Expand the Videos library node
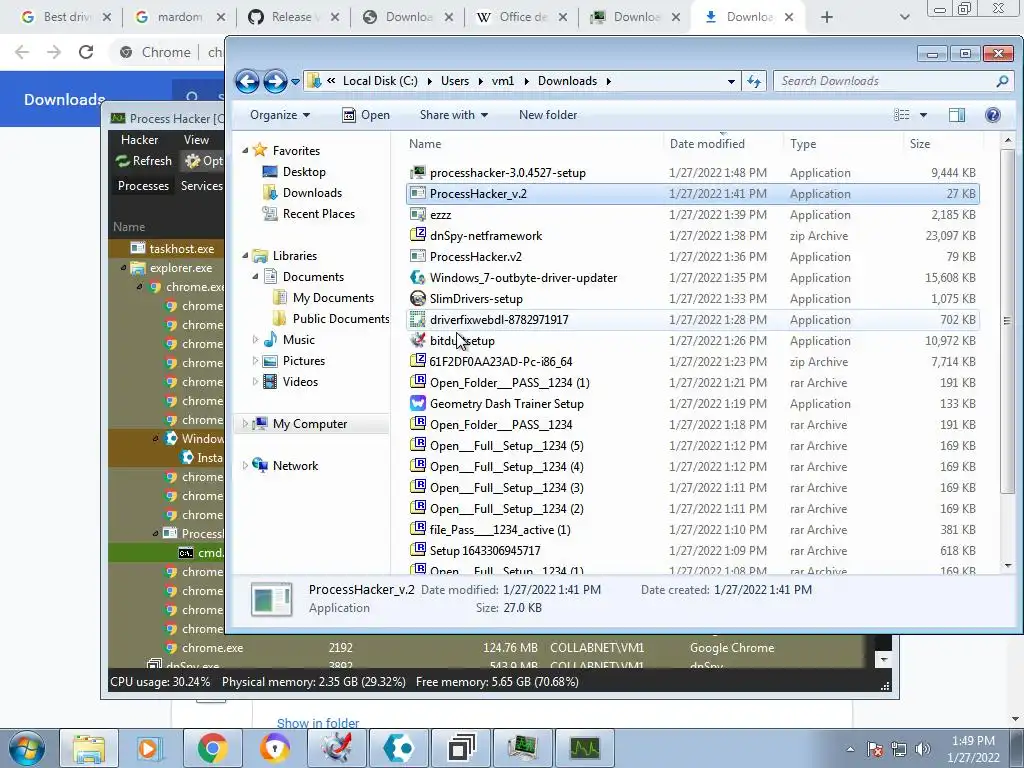1024x768 pixels. (x=255, y=381)
